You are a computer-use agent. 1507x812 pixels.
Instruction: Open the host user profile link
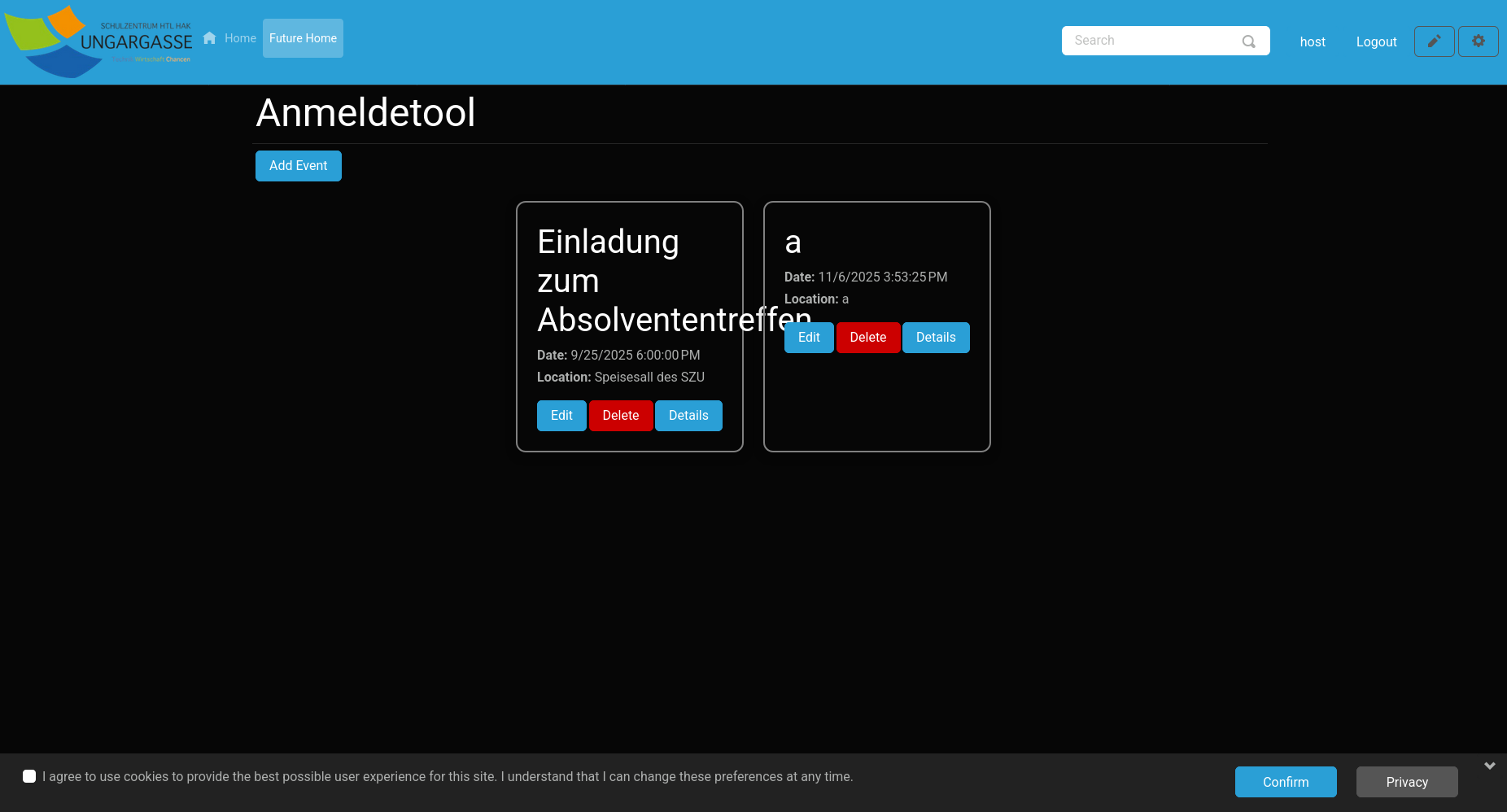pyautogui.click(x=1312, y=42)
